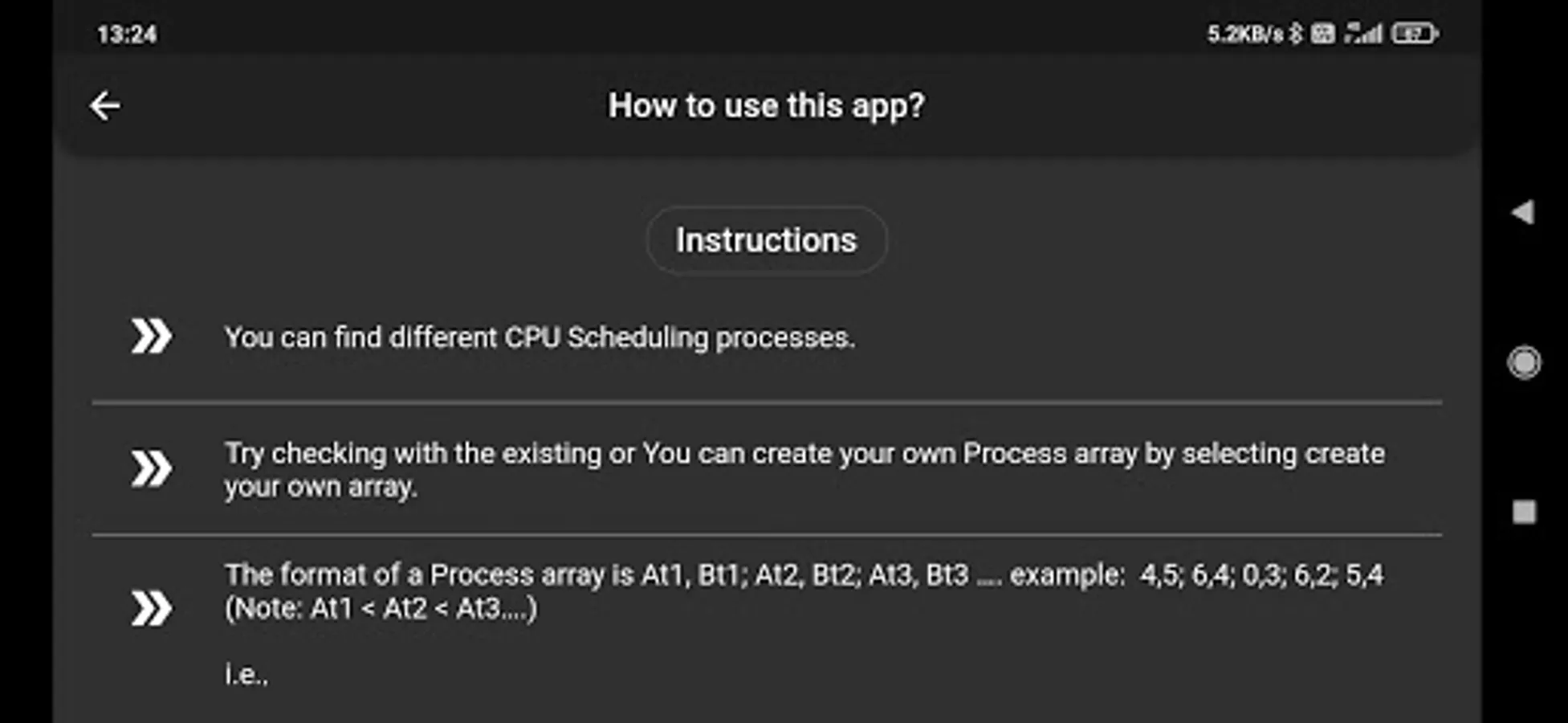
Task: Tap the battery icon in status bar
Action: click(x=1415, y=34)
